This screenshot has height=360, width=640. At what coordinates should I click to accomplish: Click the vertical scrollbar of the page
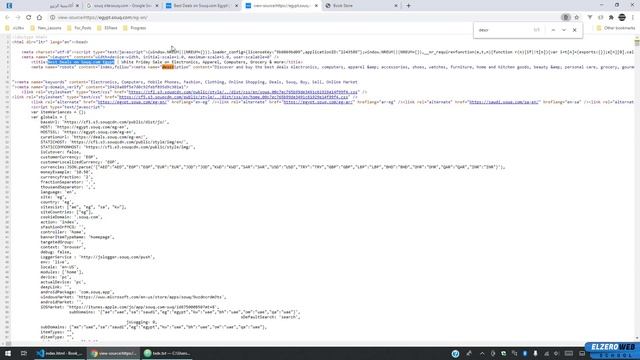coord(637,188)
